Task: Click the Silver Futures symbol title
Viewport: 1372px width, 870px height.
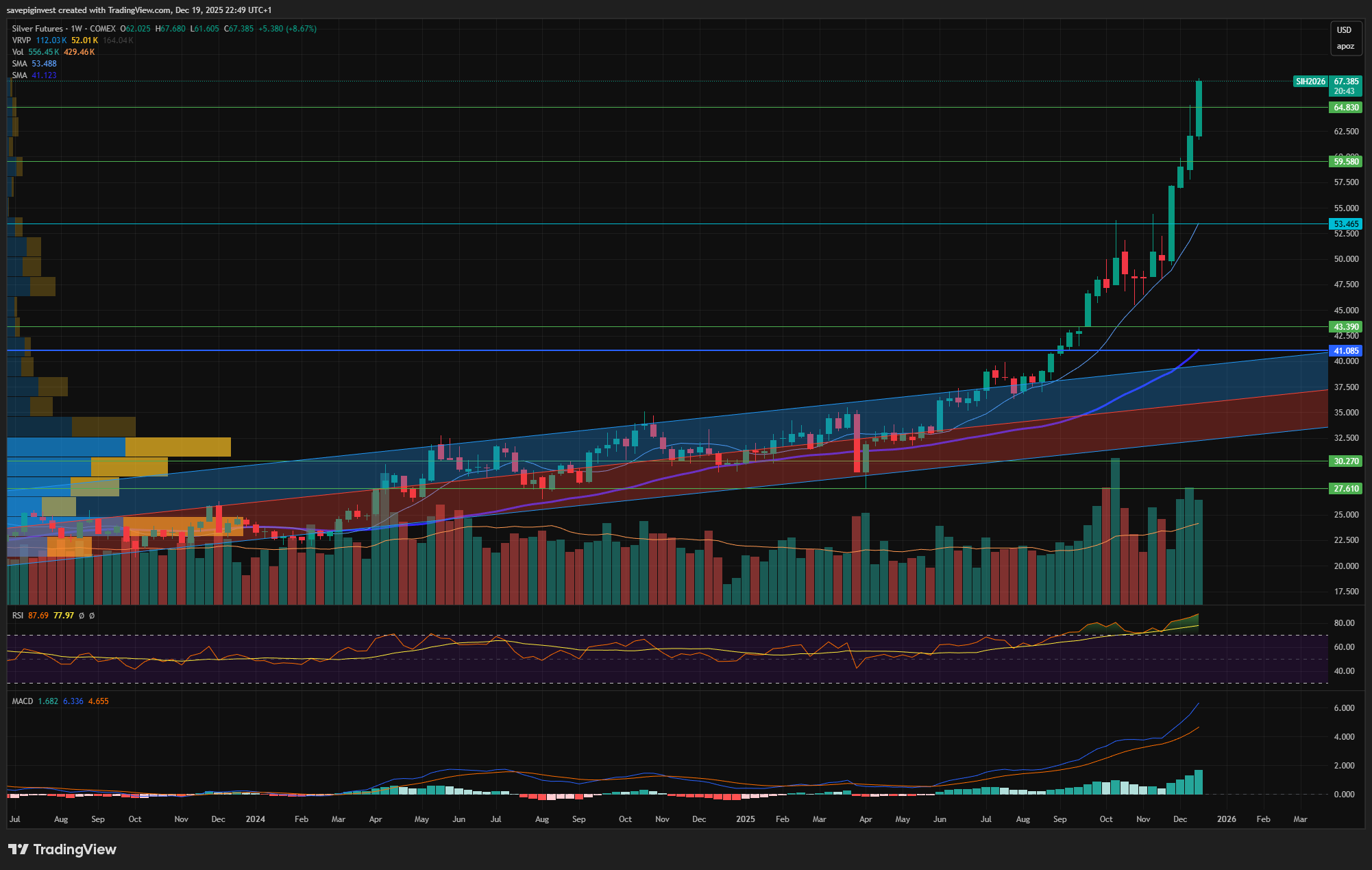Action: coord(37,29)
